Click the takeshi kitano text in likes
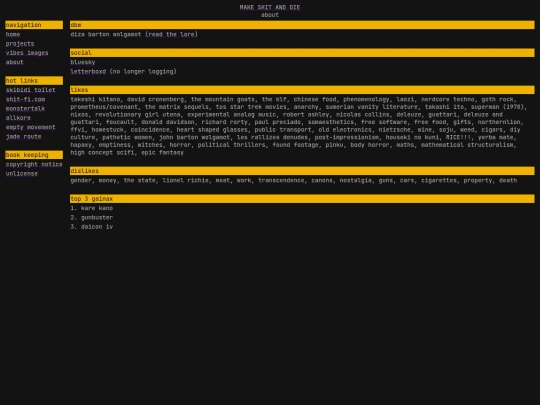The width and height of the screenshot is (540, 405). coord(95,100)
